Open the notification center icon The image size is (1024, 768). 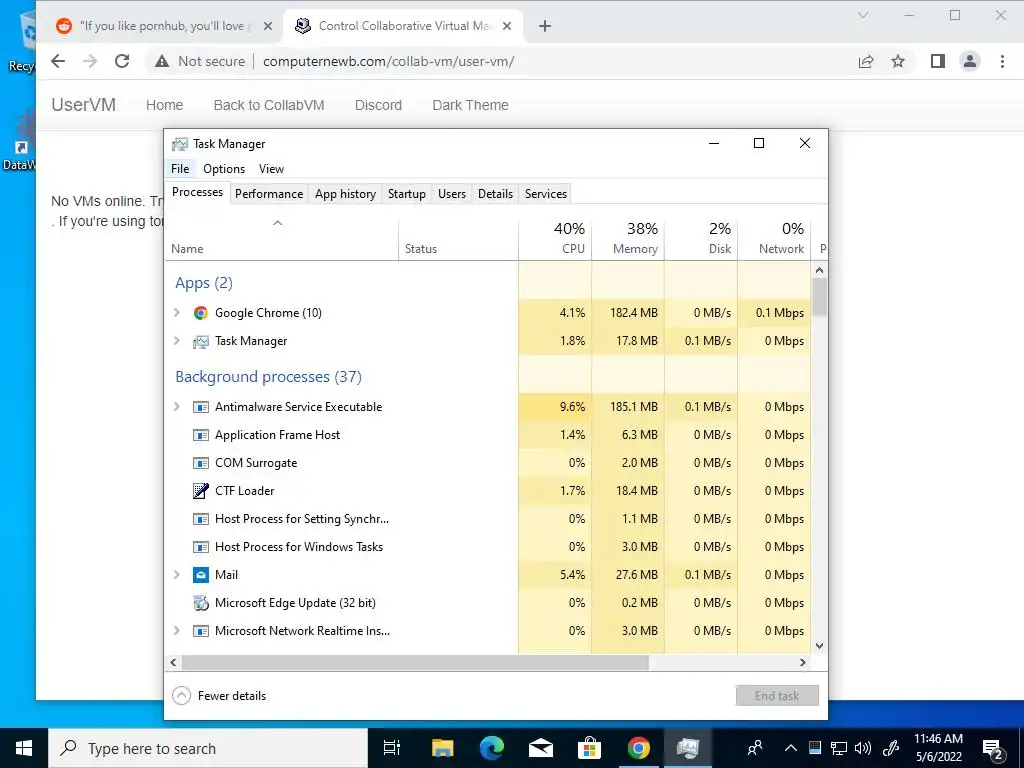point(993,748)
